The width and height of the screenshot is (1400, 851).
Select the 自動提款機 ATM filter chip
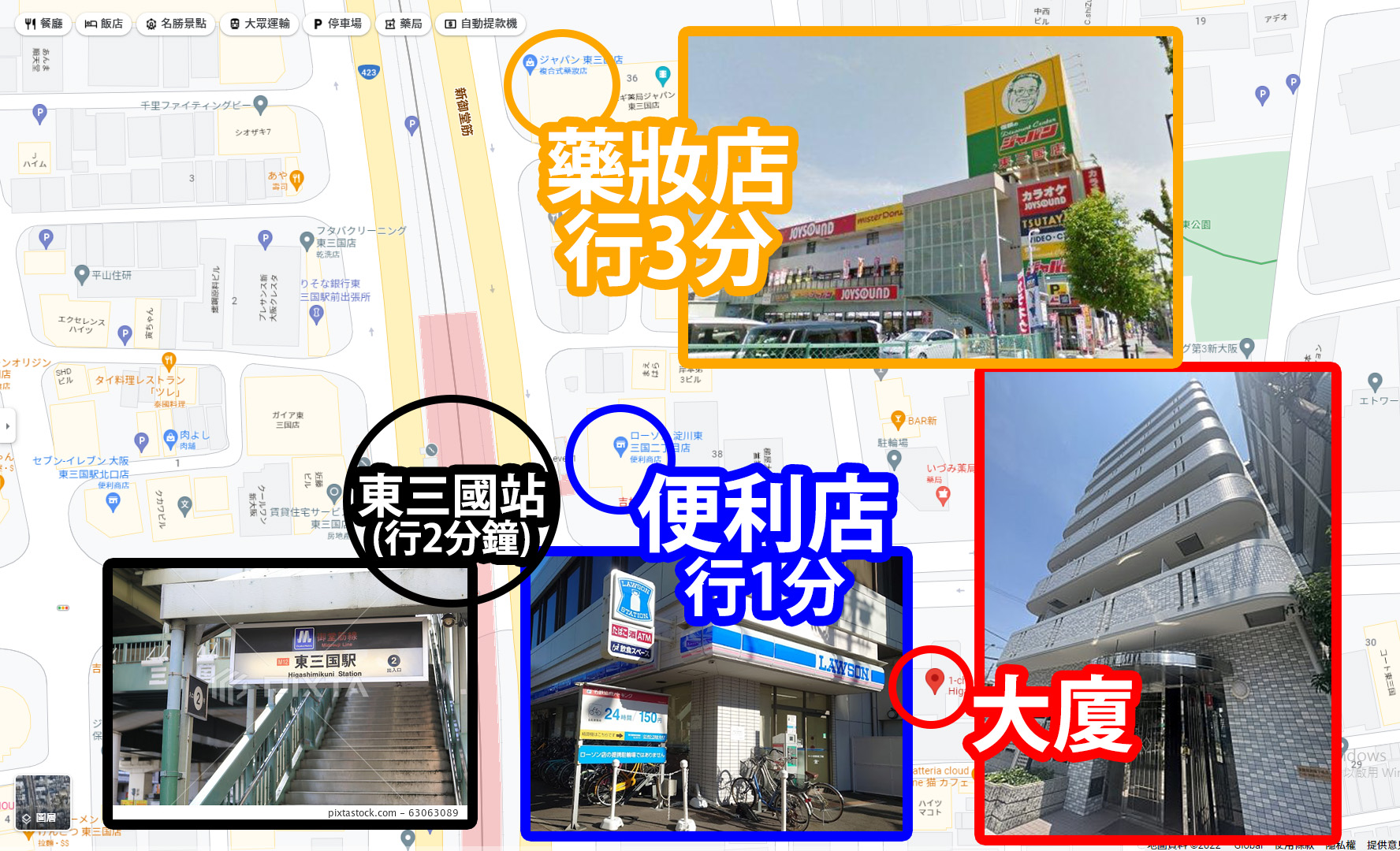click(481, 24)
